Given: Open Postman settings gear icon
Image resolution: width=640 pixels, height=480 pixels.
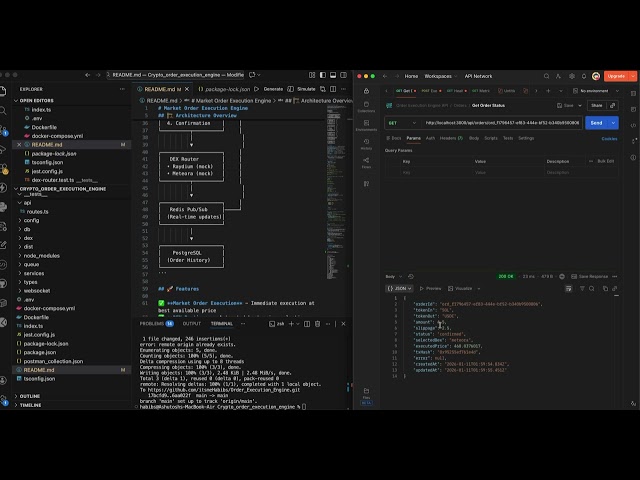Looking at the screenshot, I should 572,76.
